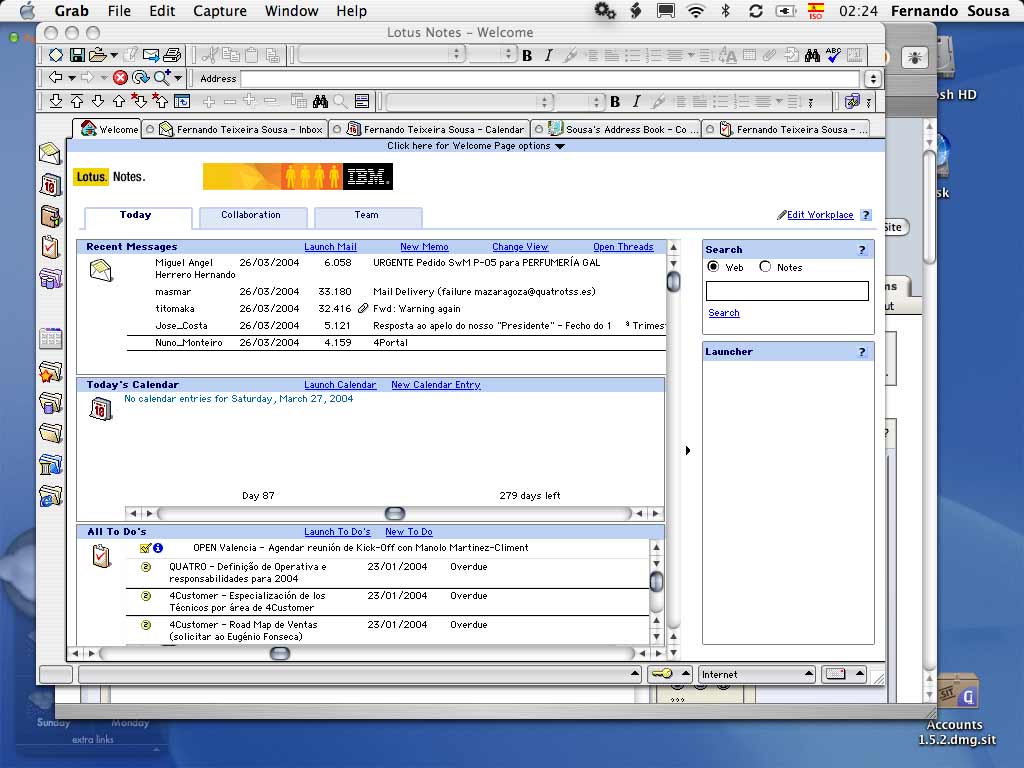This screenshot has height=768, width=1024.
Task: Click the Italic I in top toolbar
Action: click(x=549, y=56)
